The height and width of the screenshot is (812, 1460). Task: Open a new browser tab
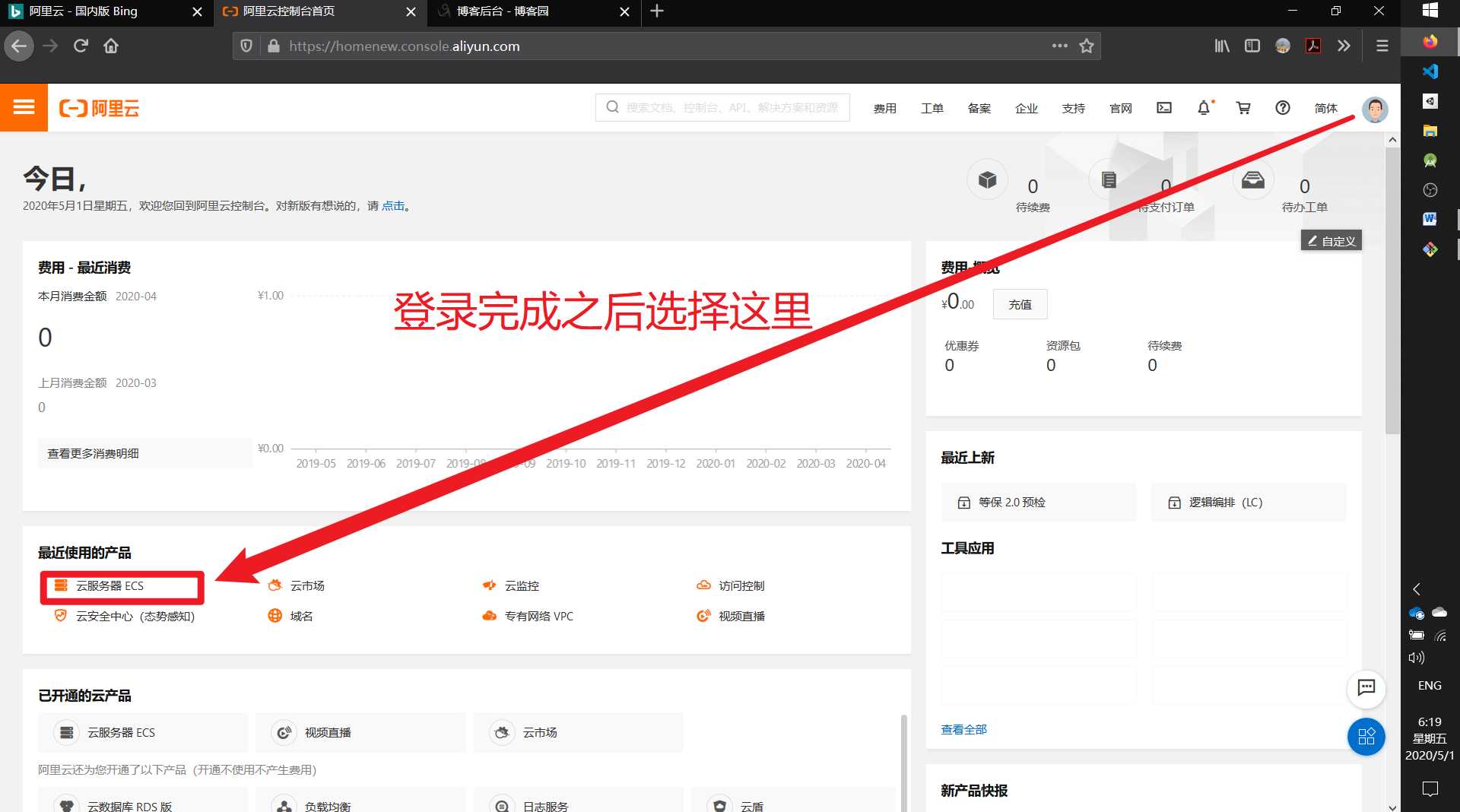click(657, 11)
